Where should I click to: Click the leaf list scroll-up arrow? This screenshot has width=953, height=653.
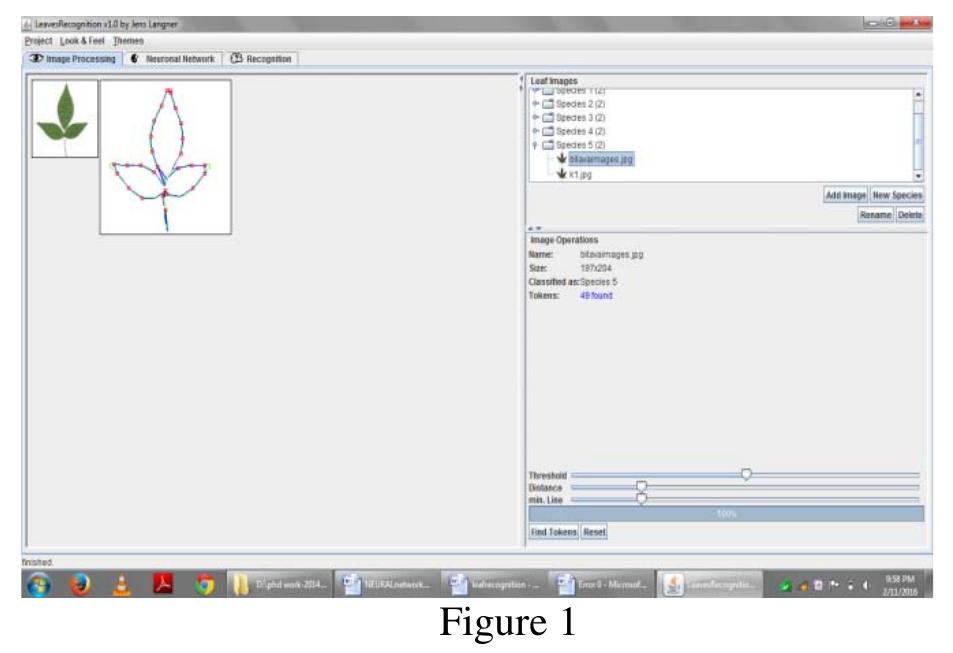click(918, 95)
